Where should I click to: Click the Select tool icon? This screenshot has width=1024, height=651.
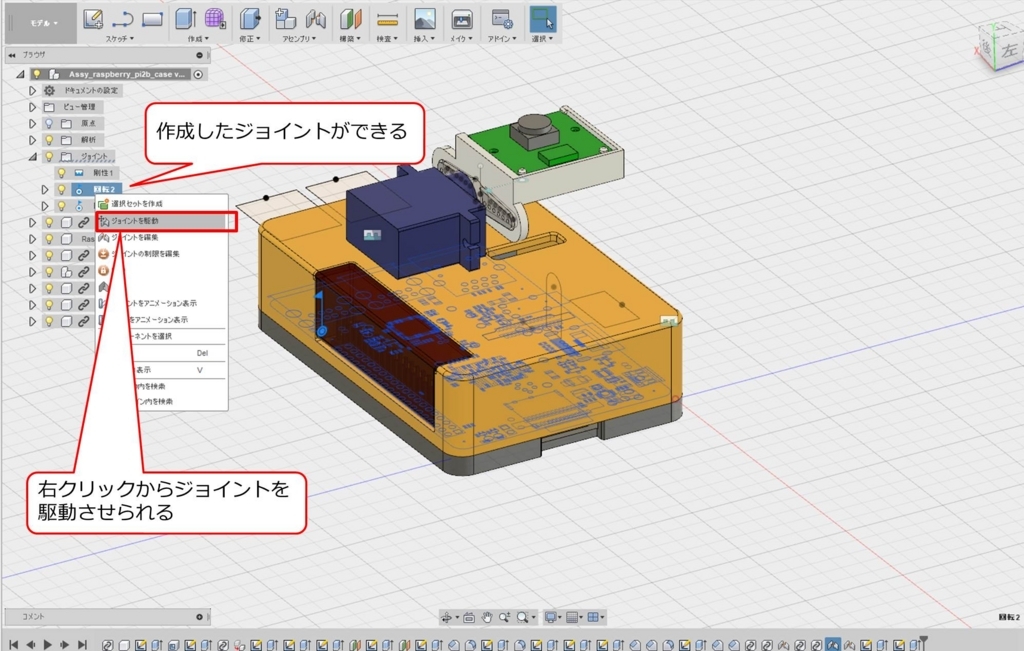point(542,19)
